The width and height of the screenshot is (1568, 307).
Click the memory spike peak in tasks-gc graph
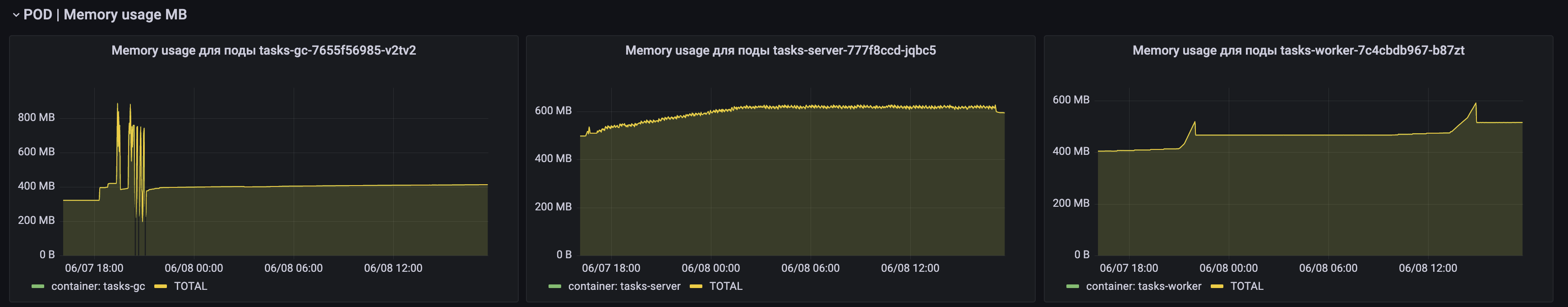pos(117,104)
